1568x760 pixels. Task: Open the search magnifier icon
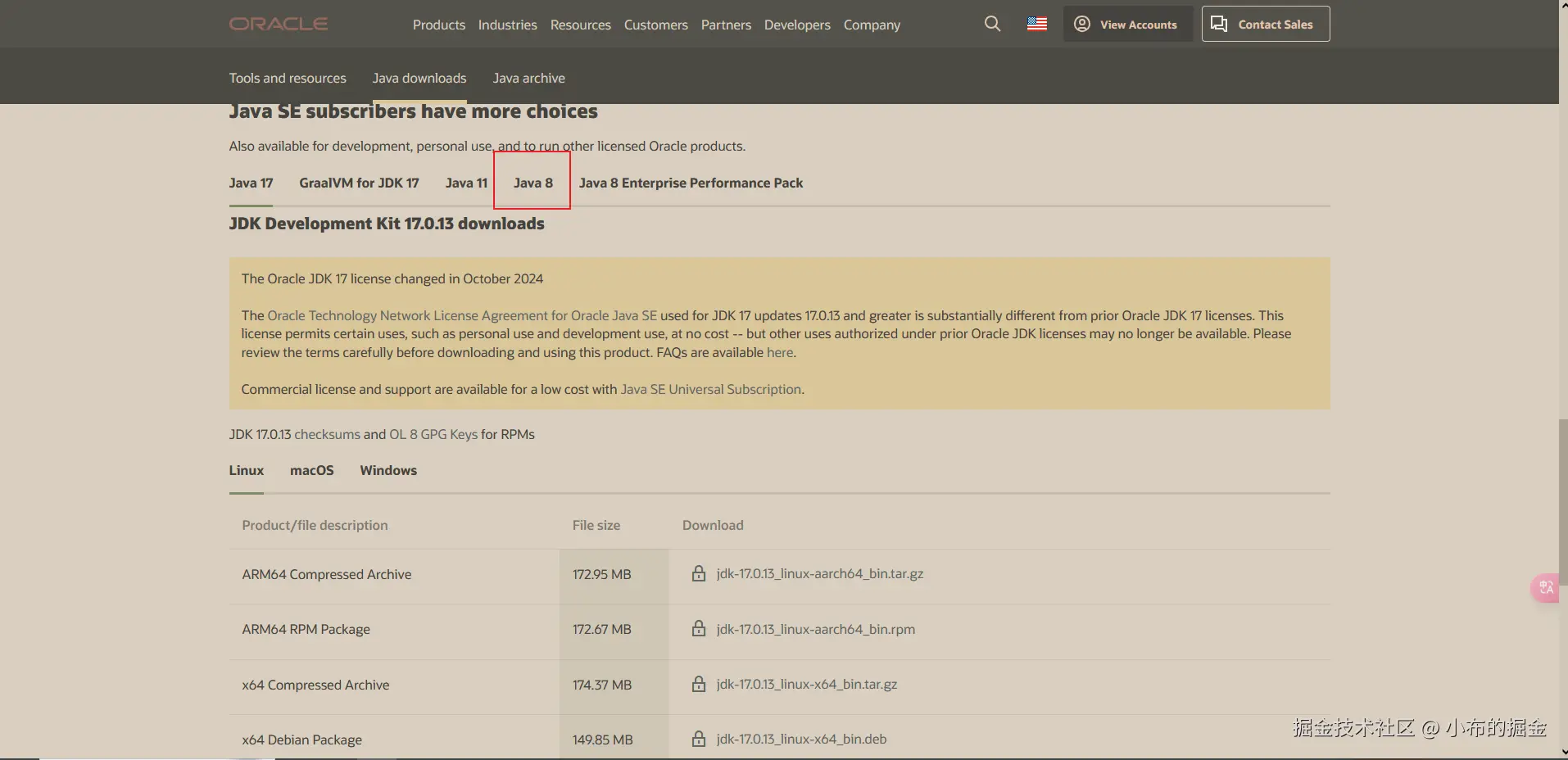tap(992, 24)
